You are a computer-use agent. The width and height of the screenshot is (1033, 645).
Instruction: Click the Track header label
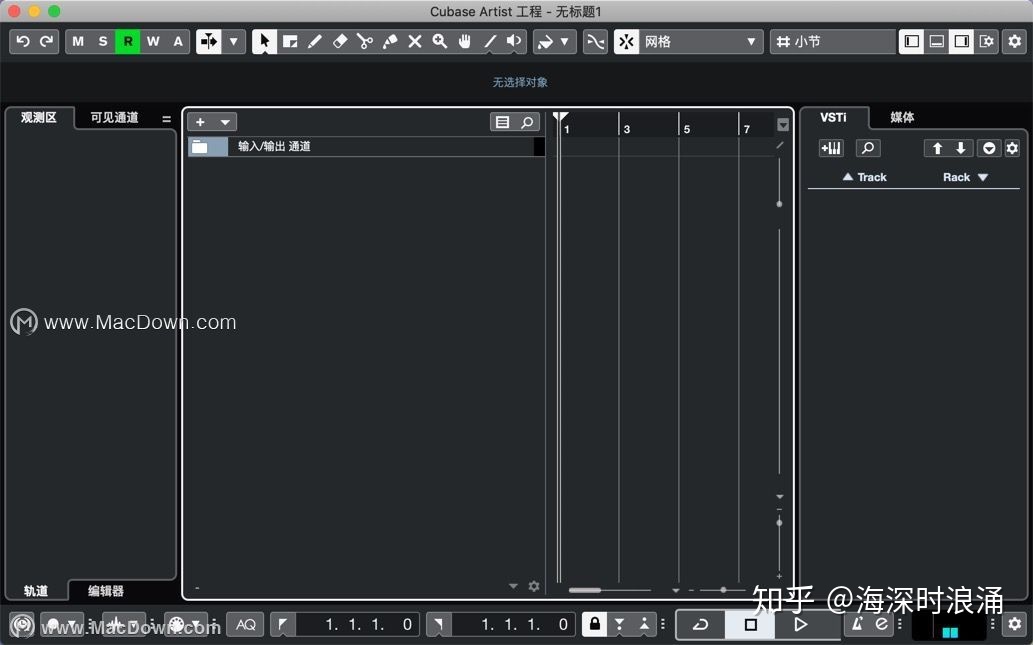pyautogui.click(x=872, y=177)
